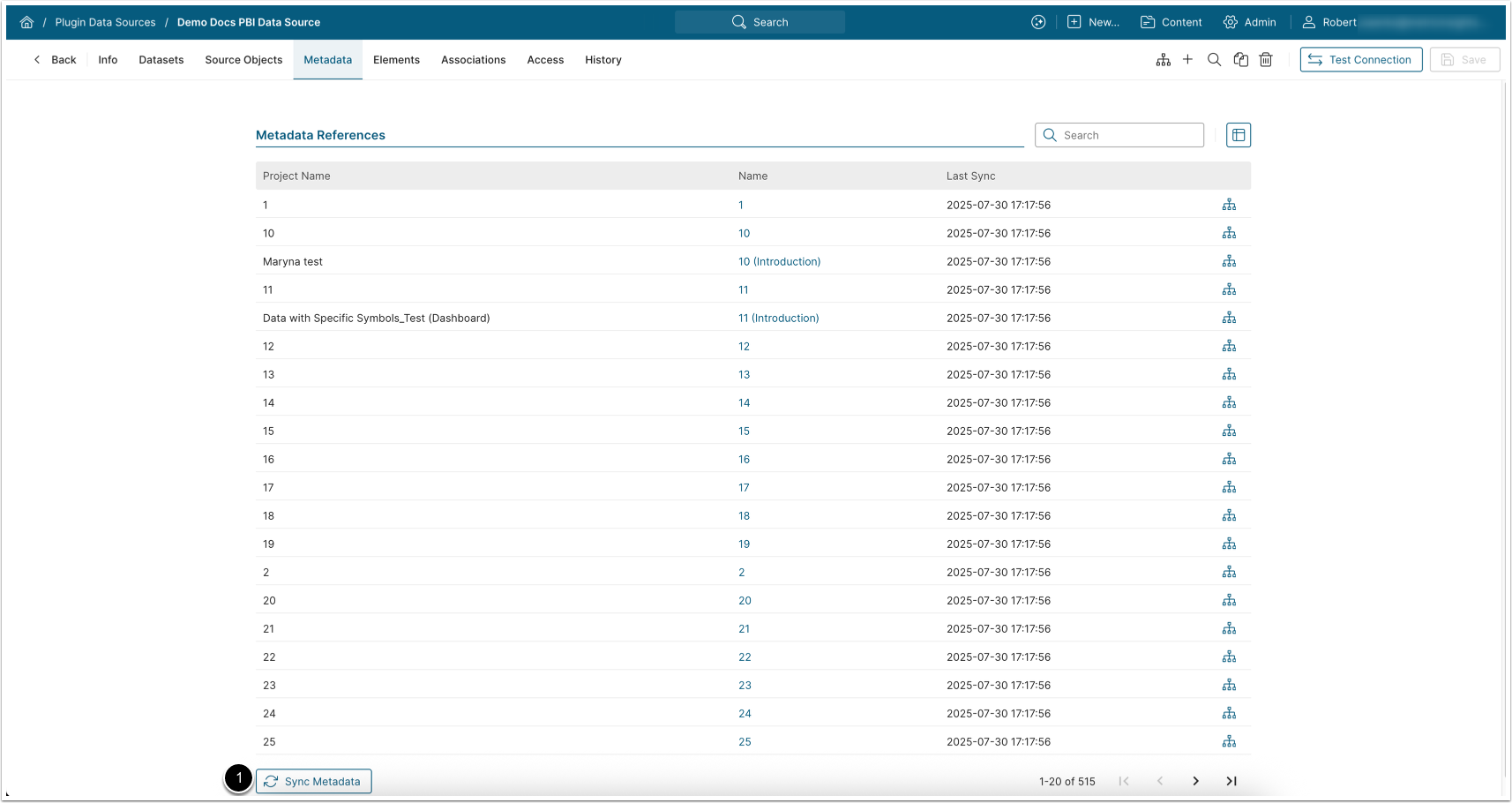
Task: Switch to the Datasets tab
Action: pos(161,60)
